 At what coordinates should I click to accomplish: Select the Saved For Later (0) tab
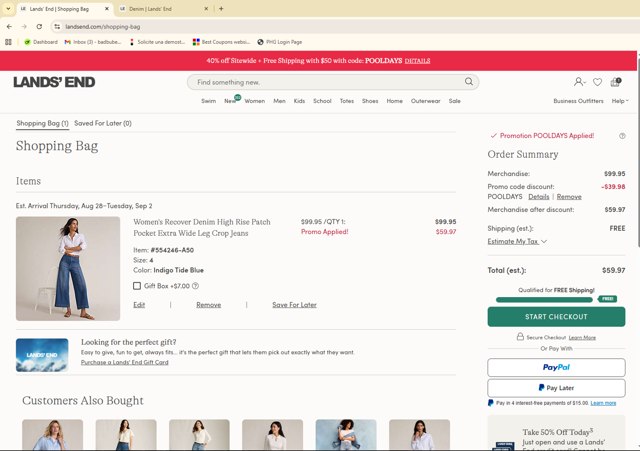[x=103, y=123]
